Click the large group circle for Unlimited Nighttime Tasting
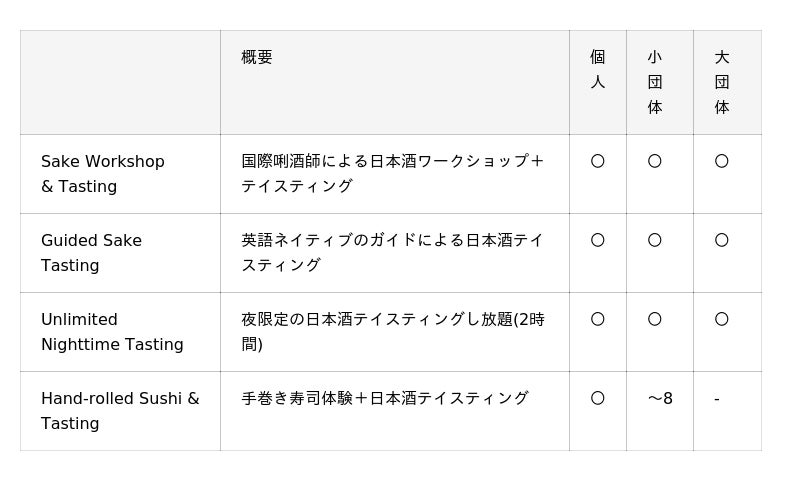This screenshot has width=800, height=481. [722, 319]
